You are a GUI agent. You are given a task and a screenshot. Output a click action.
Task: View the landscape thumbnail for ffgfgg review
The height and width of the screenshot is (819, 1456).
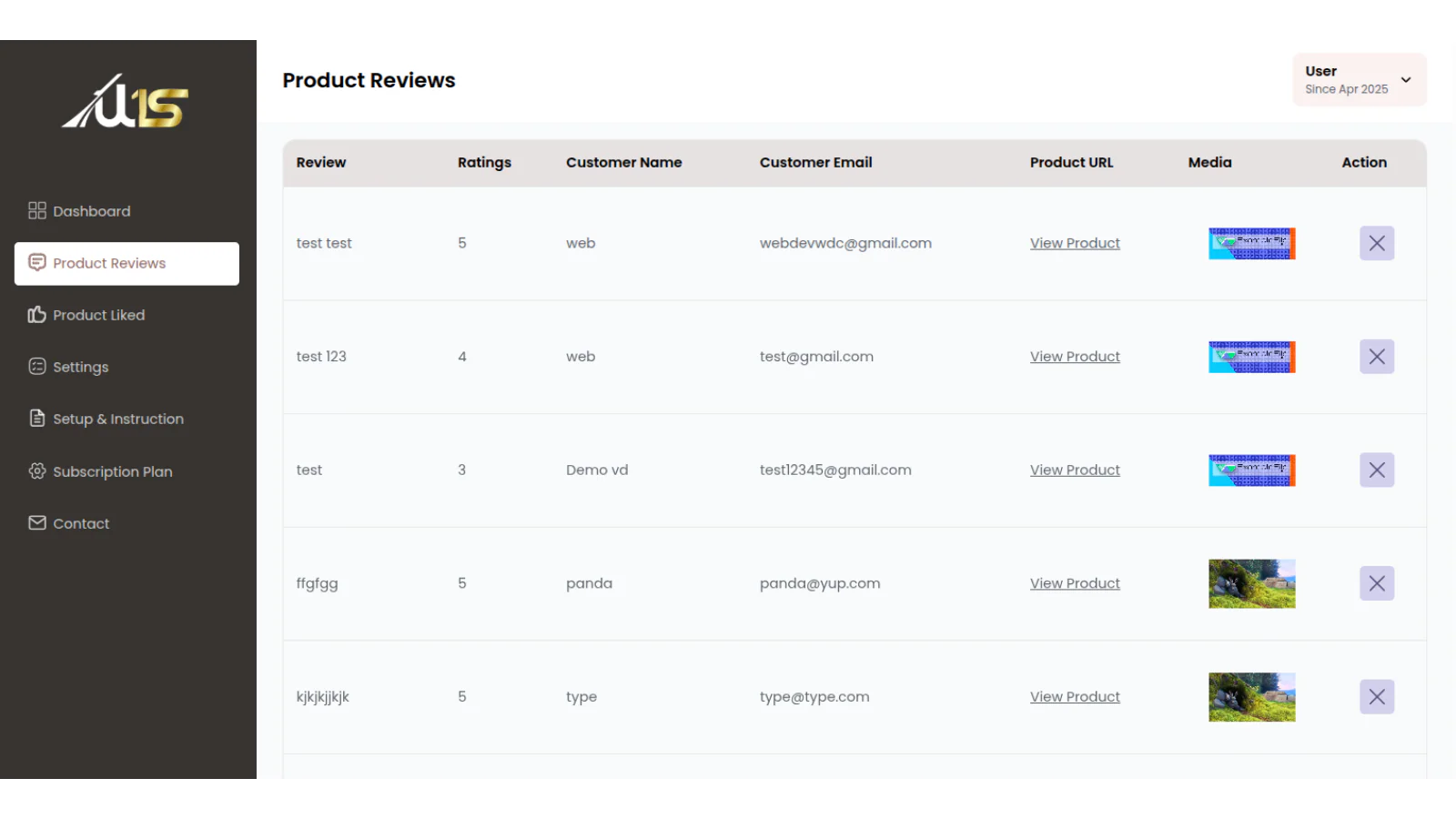pos(1251,583)
